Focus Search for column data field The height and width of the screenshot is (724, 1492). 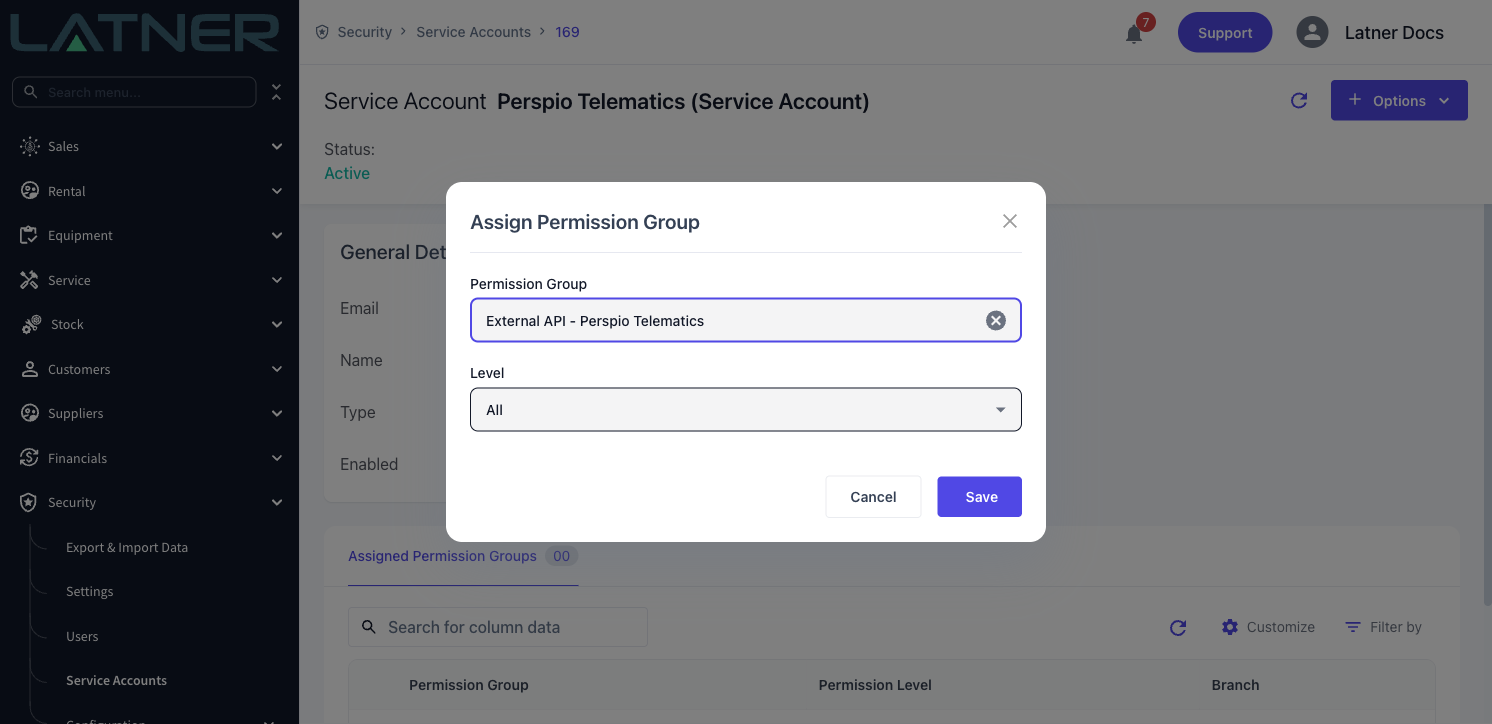[498, 627]
